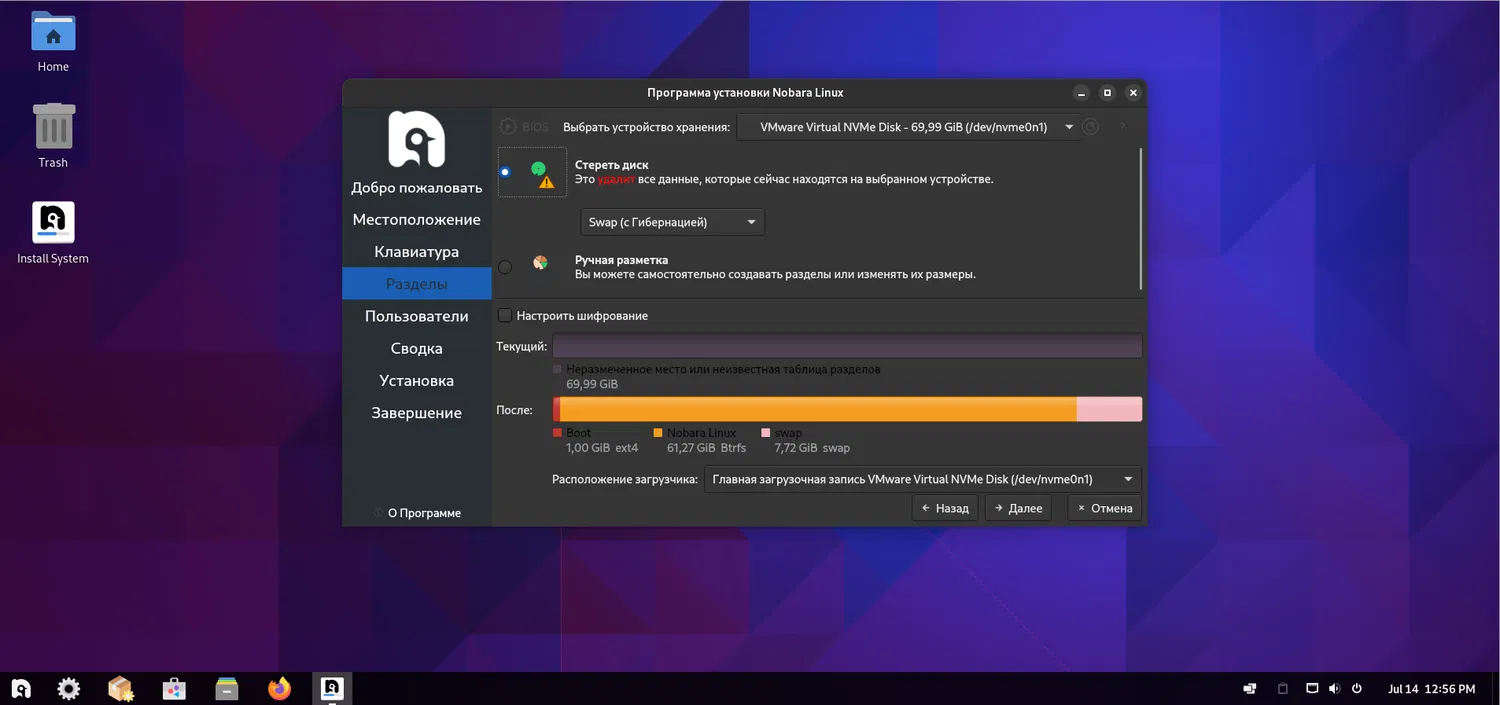The image size is (1500, 705).
Task: Click the red Boot segment in After bar
Action: point(556,409)
